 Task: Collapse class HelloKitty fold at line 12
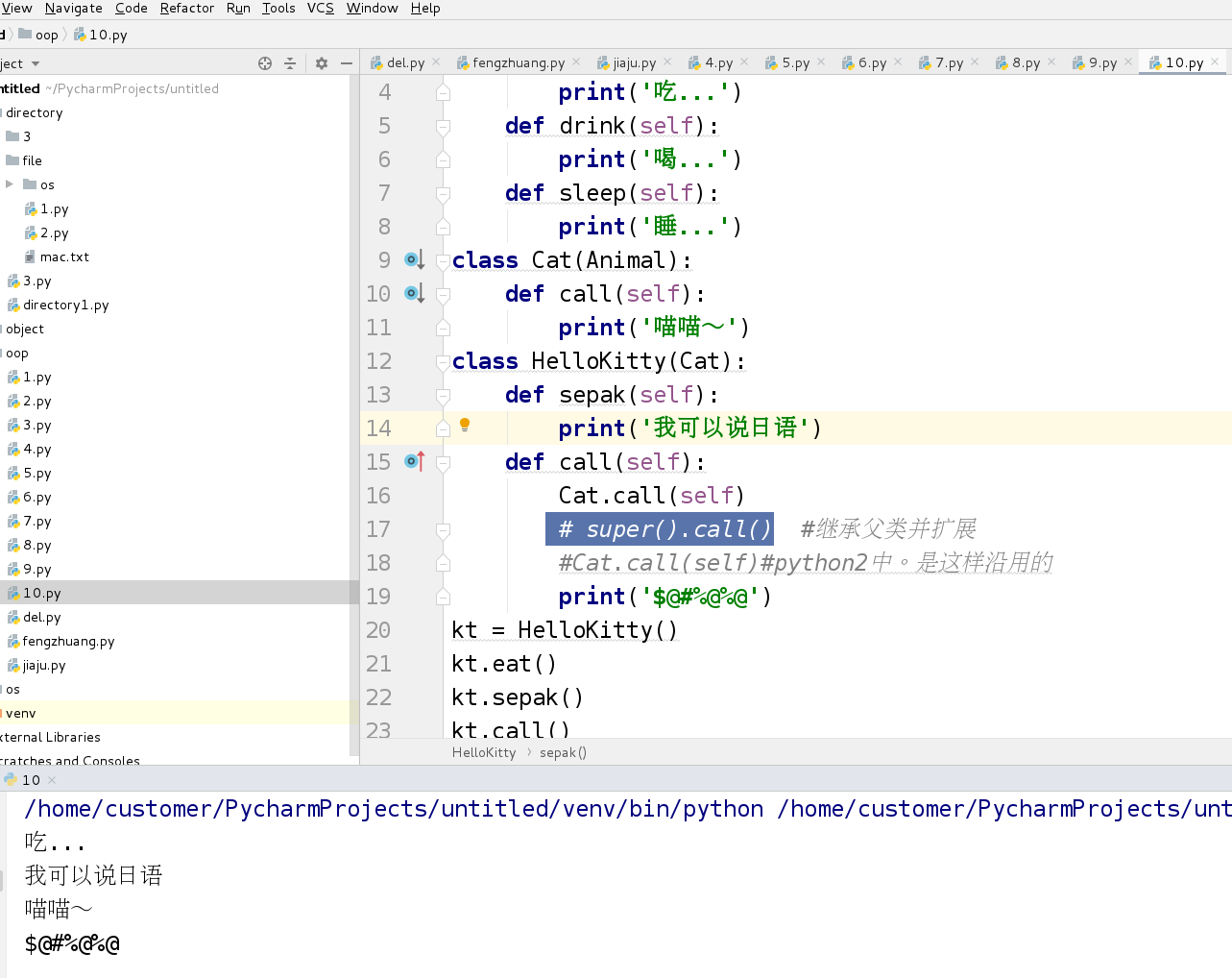click(x=443, y=361)
